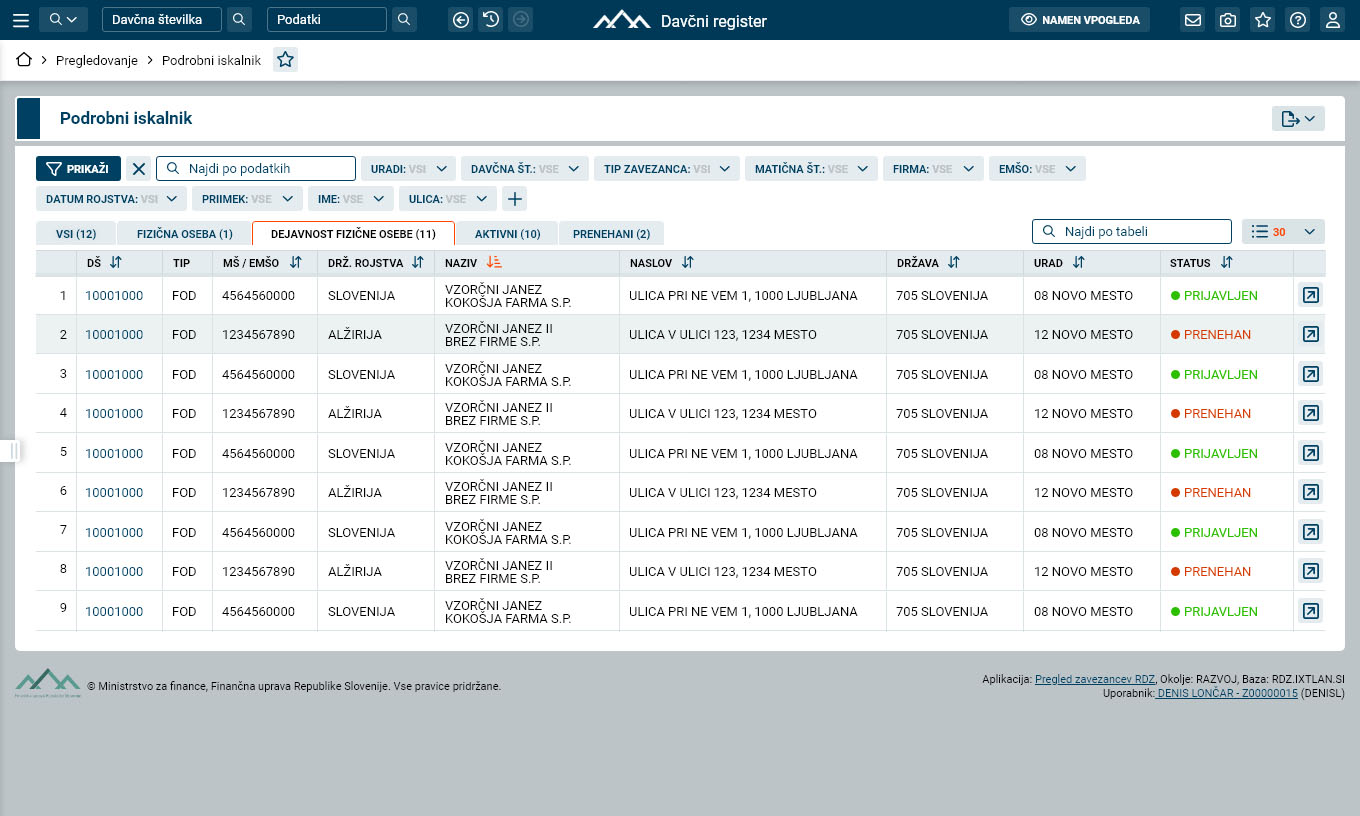Switch to the Aktivni (10) tab

[507, 234]
